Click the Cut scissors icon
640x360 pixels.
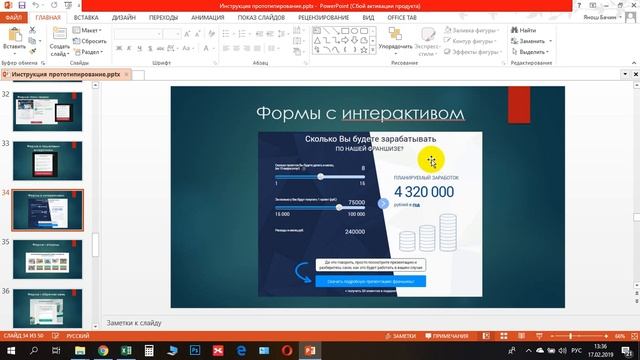coord(32,30)
